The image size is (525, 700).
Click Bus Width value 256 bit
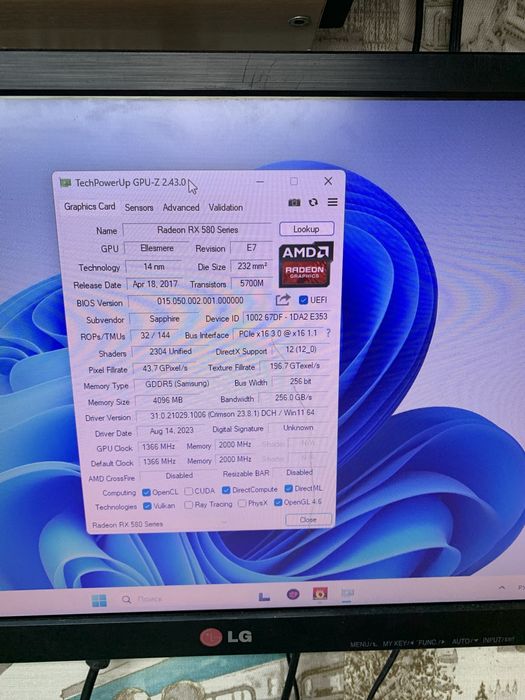[300, 382]
